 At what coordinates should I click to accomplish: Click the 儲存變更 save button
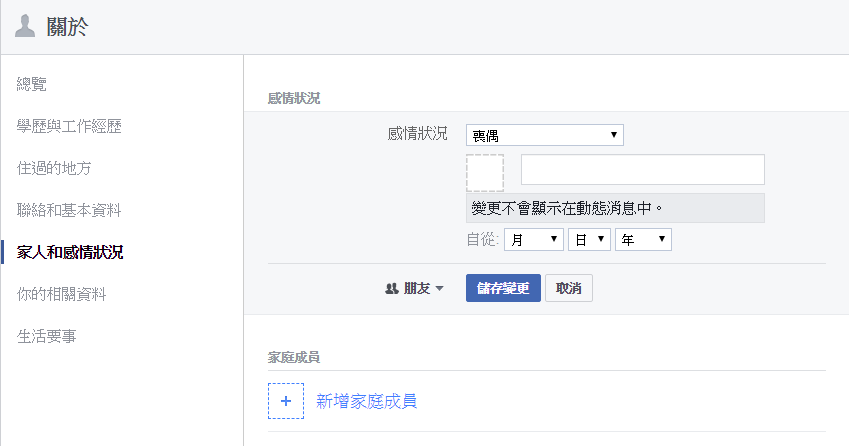[x=503, y=288]
